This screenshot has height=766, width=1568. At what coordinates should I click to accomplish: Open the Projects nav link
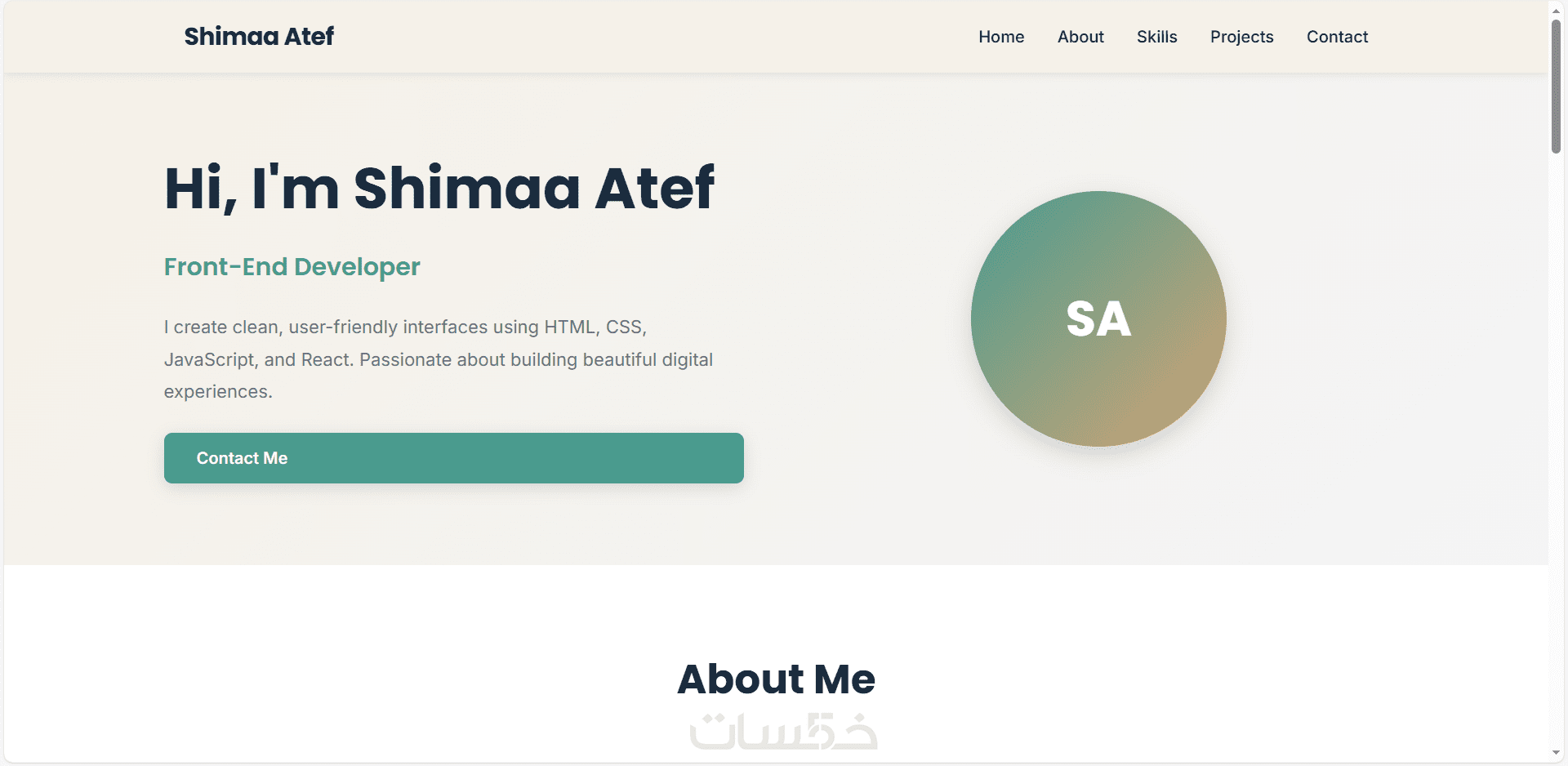pyautogui.click(x=1241, y=37)
